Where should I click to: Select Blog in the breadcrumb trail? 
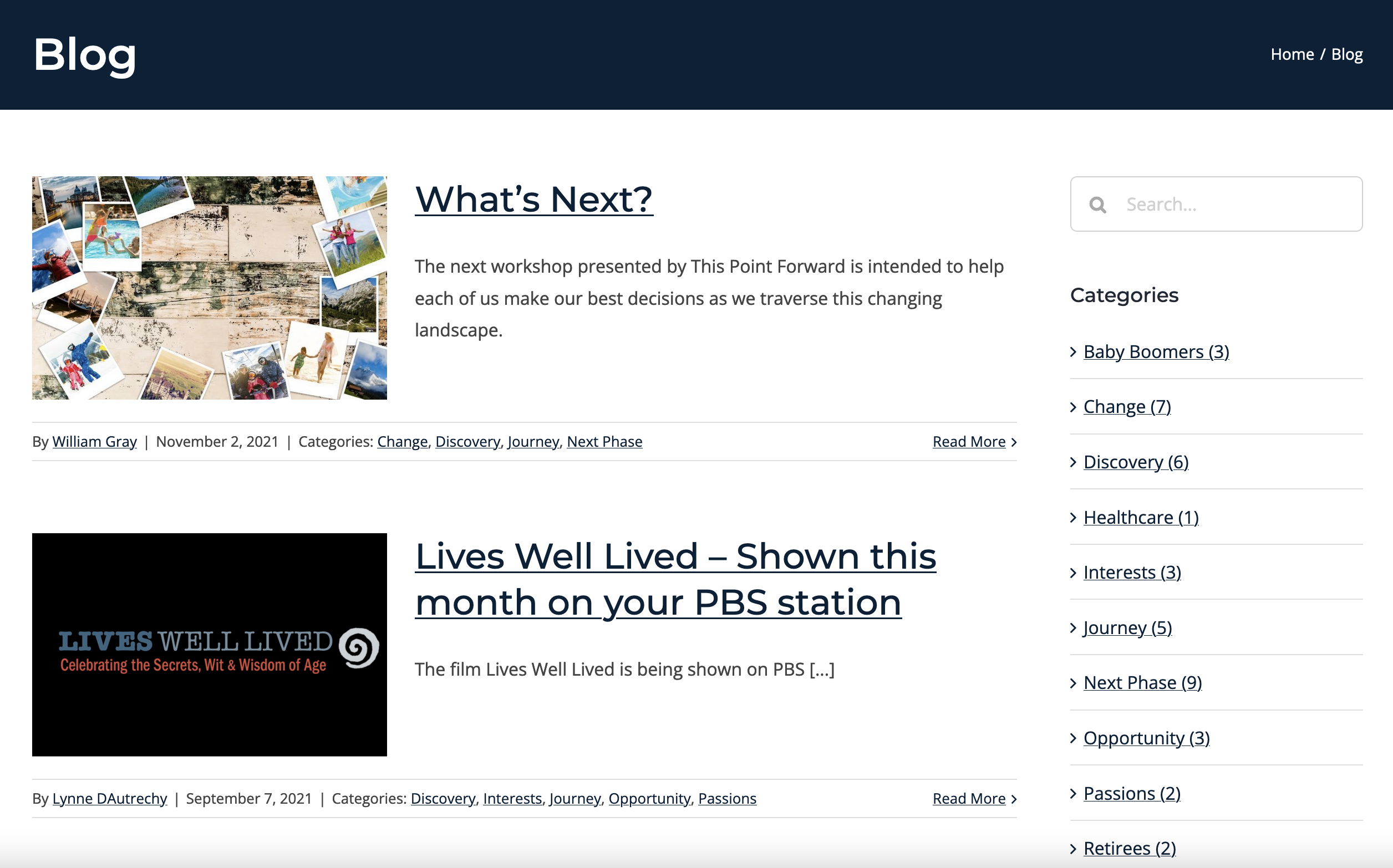pyautogui.click(x=1346, y=54)
